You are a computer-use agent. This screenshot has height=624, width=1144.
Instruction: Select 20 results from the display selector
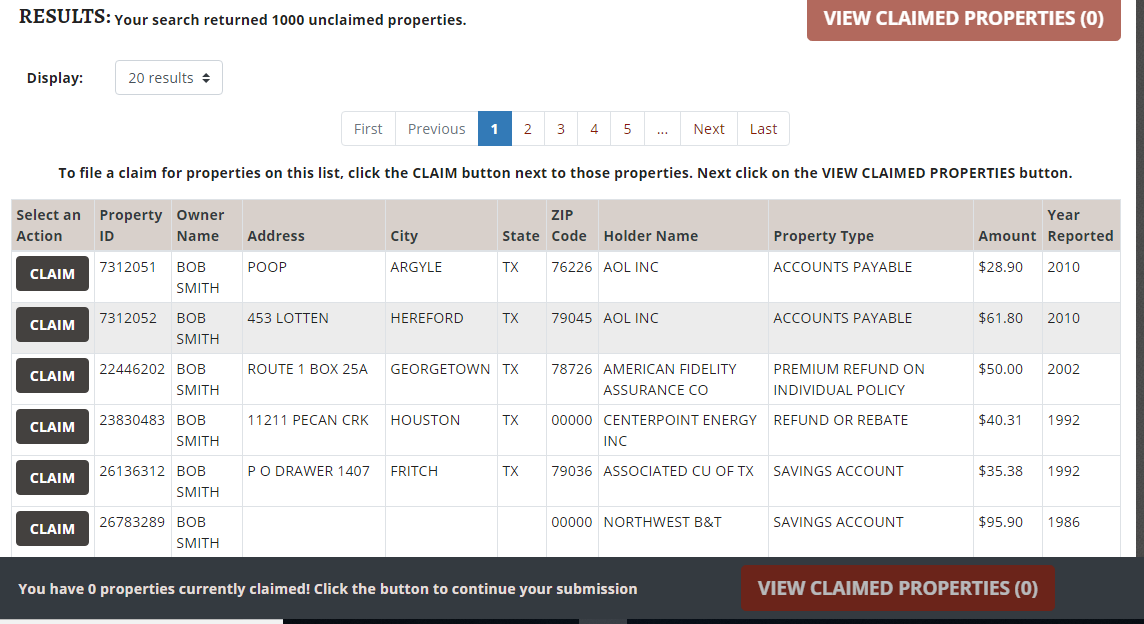[x=168, y=77]
